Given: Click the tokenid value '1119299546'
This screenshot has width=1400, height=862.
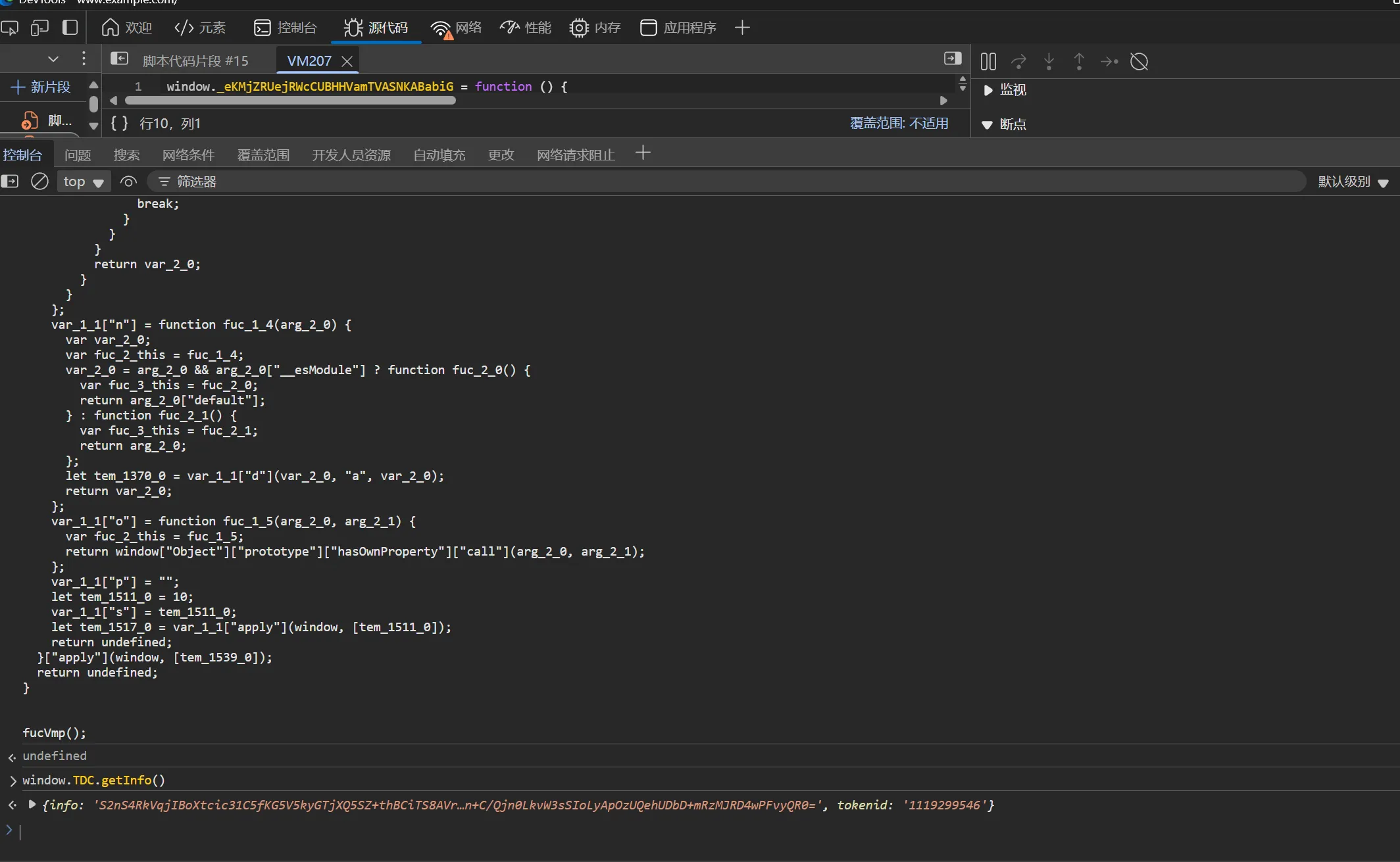Looking at the screenshot, I should tap(944, 805).
